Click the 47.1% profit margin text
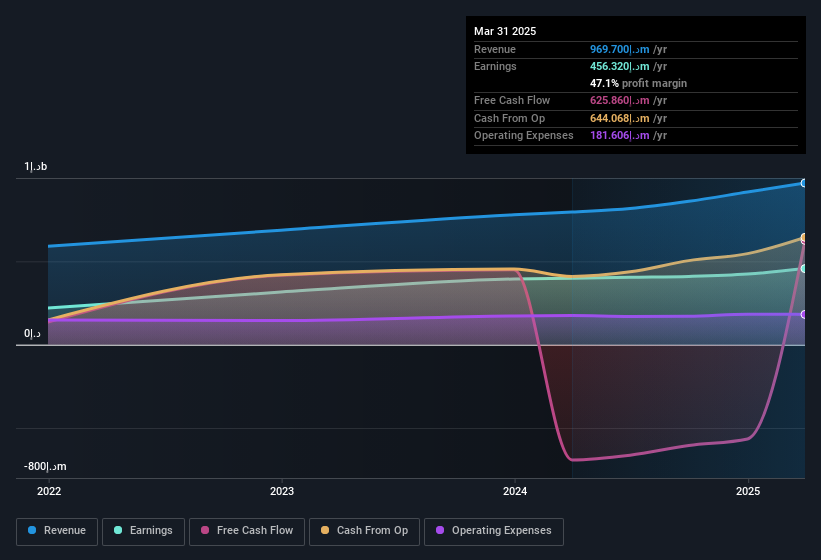This screenshot has height=560, width=821. (x=638, y=83)
